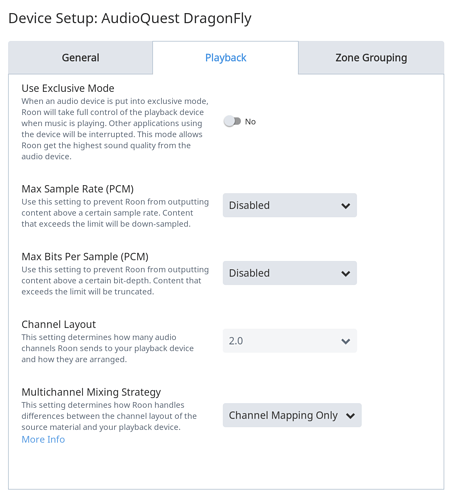Click the chevron arrow on the Max Bits Per Sample box

point(346,274)
